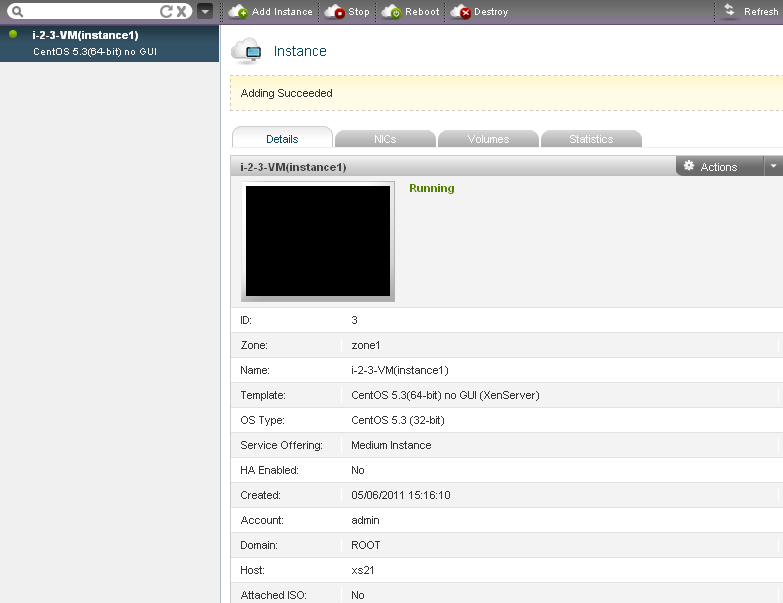
Task: Open the advanced search dropdown arrow
Action: (x=205, y=11)
